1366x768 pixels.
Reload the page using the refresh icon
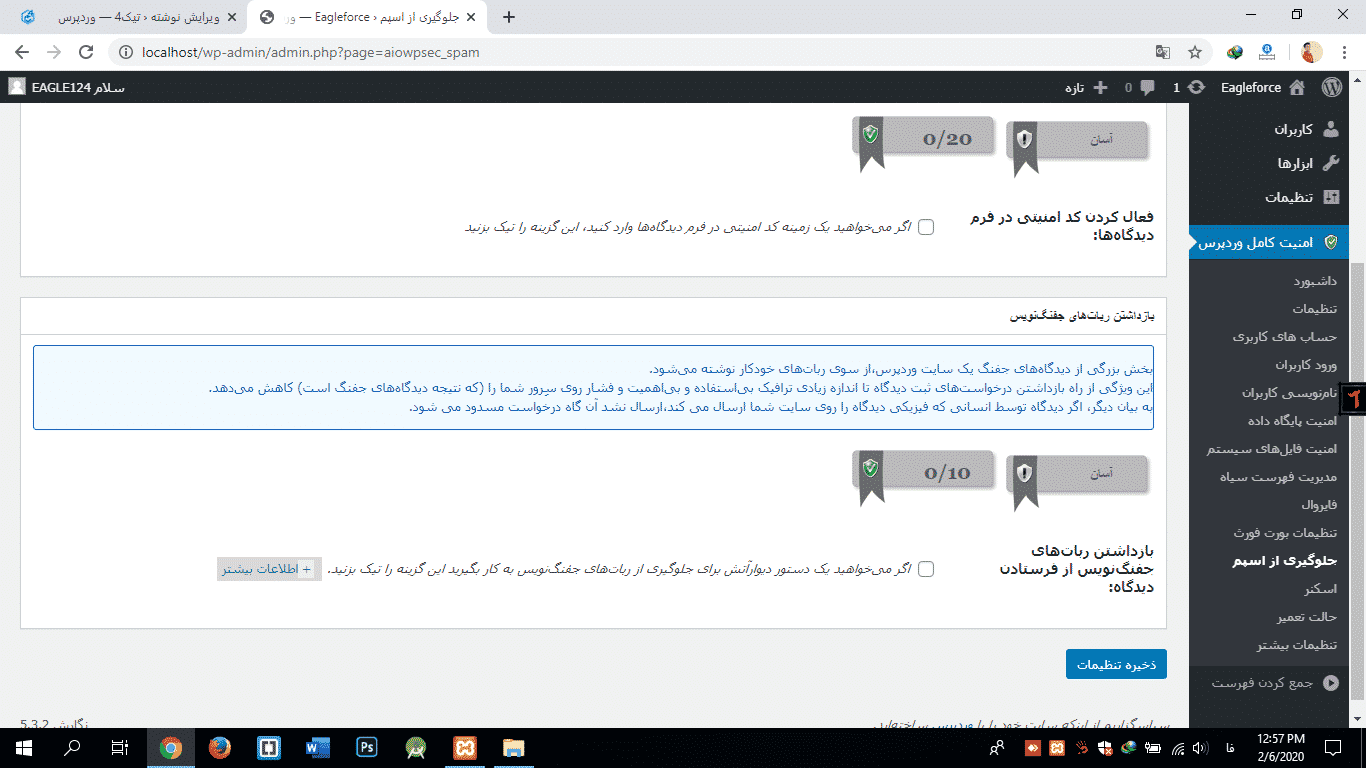point(86,52)
